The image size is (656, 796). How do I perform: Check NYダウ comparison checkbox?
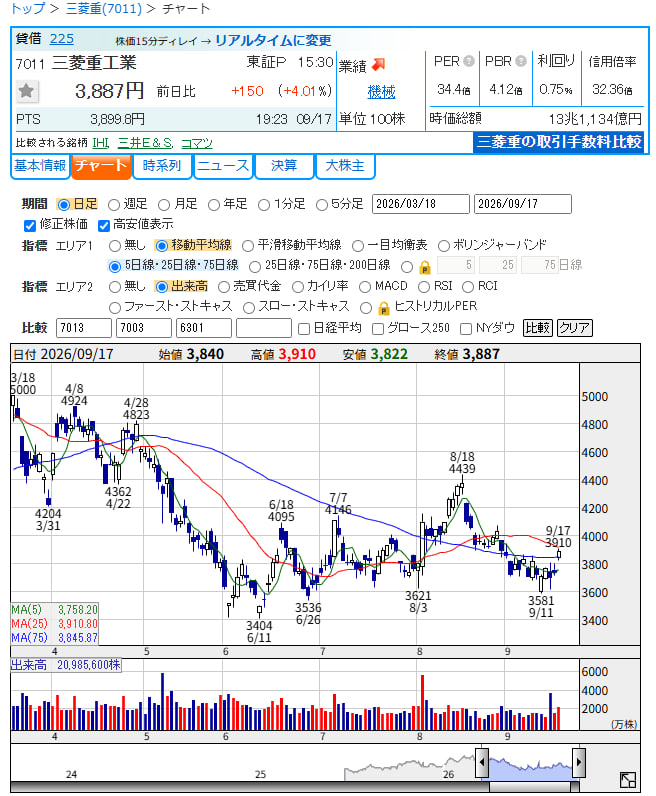[x=466, y=329]
